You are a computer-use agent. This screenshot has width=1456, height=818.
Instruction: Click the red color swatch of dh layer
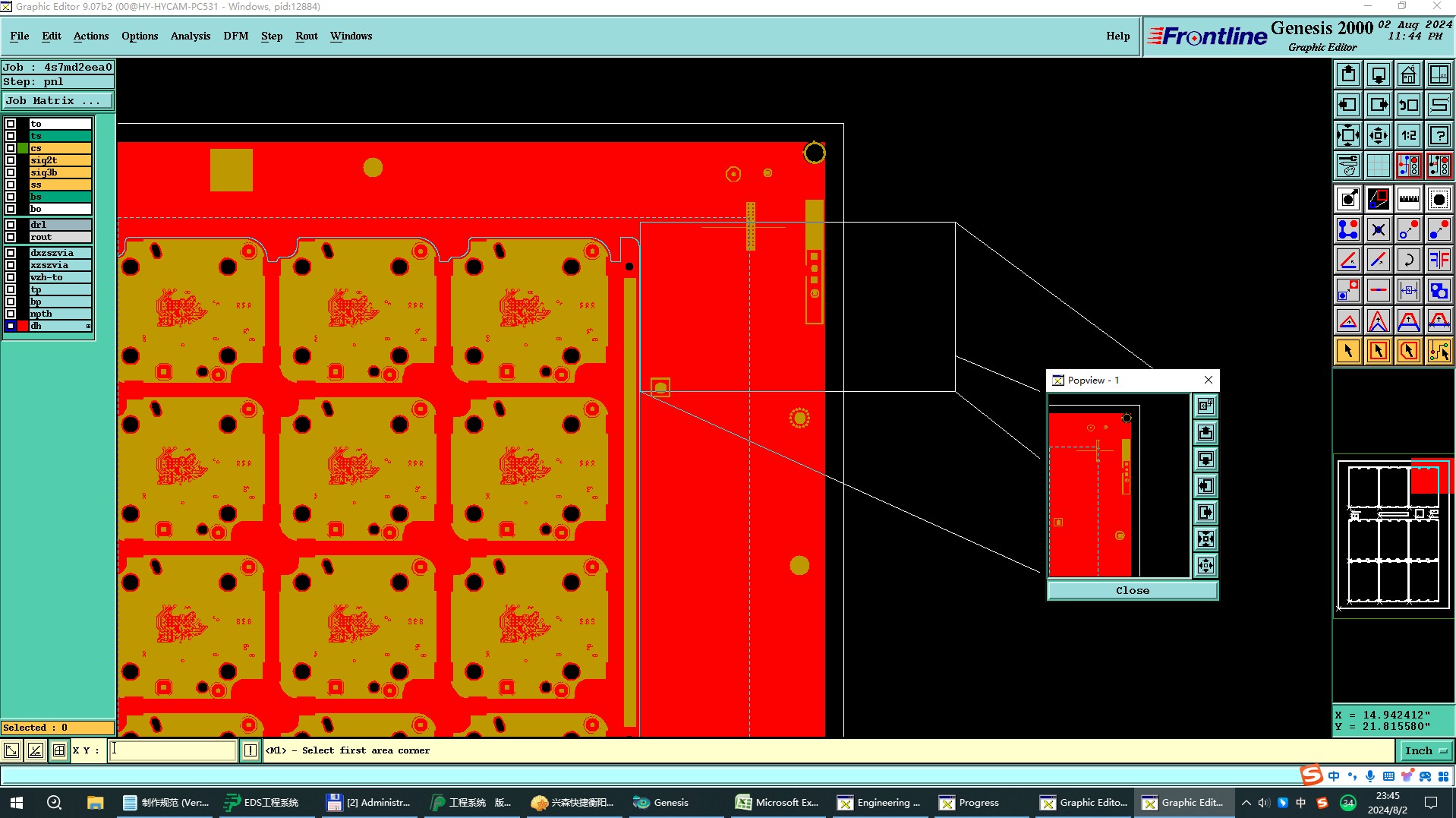[x=23, y=326]
